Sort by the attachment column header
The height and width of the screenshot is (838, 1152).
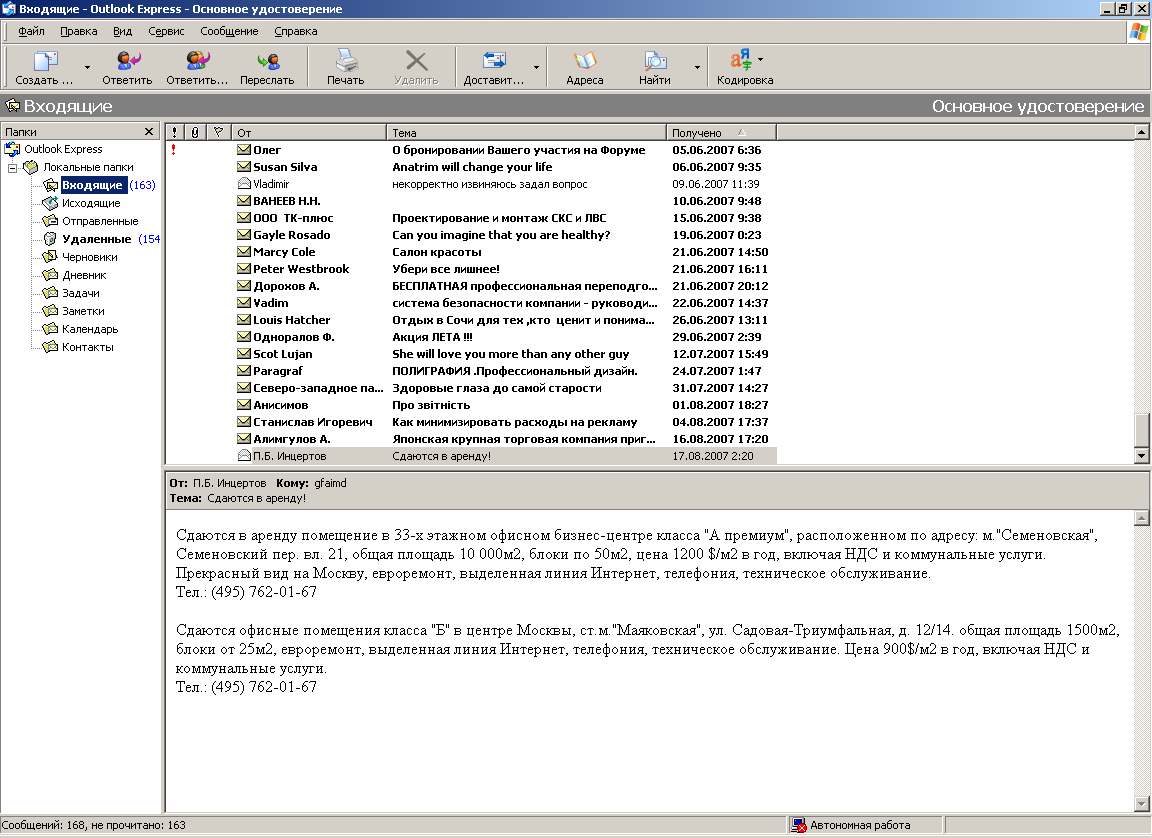[x=195, y=132]
